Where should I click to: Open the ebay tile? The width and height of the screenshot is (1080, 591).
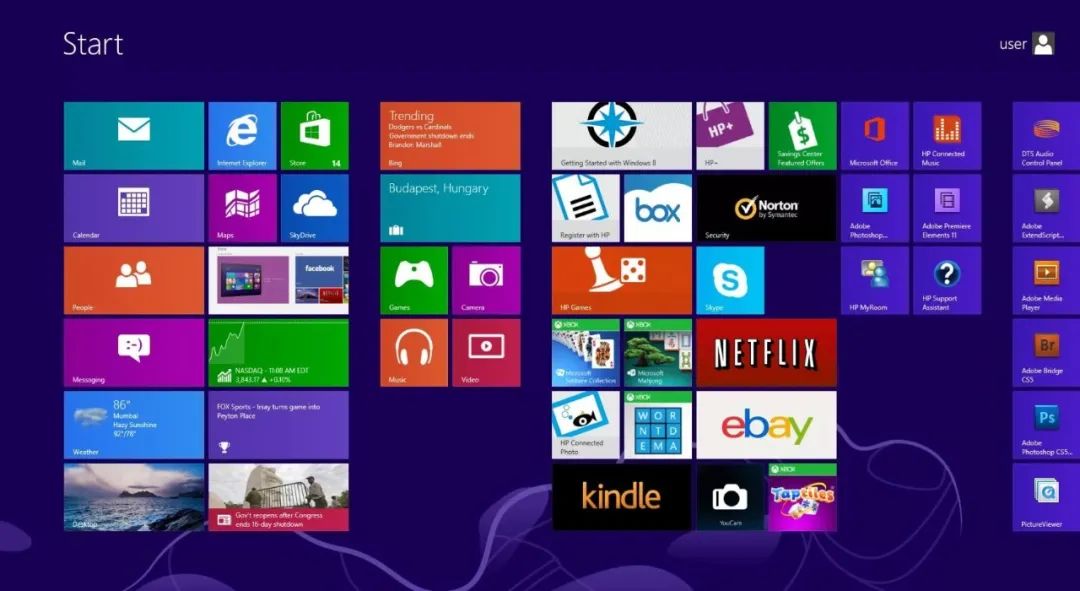(766, 425)
